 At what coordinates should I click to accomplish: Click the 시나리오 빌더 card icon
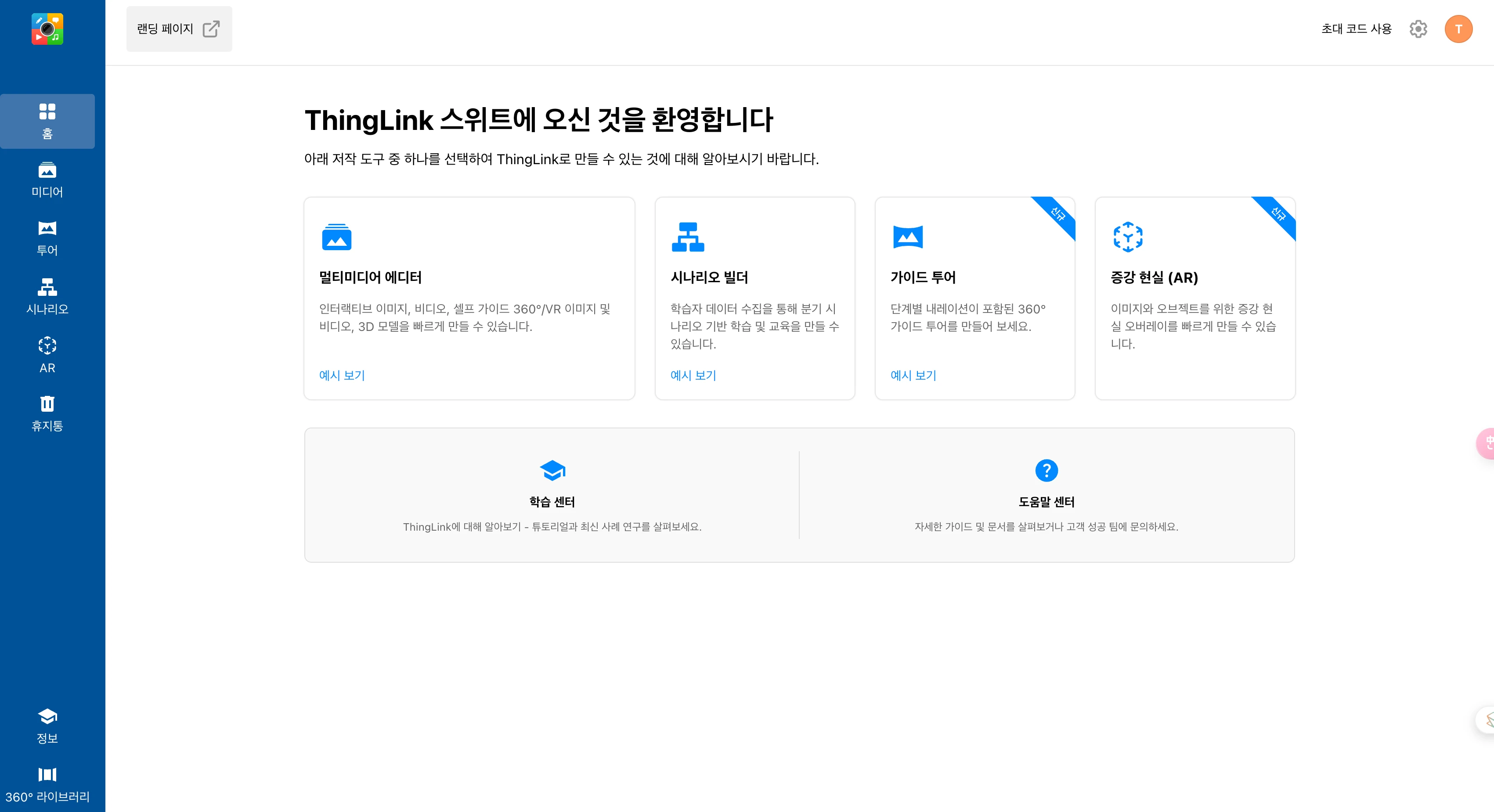(688, 237)
